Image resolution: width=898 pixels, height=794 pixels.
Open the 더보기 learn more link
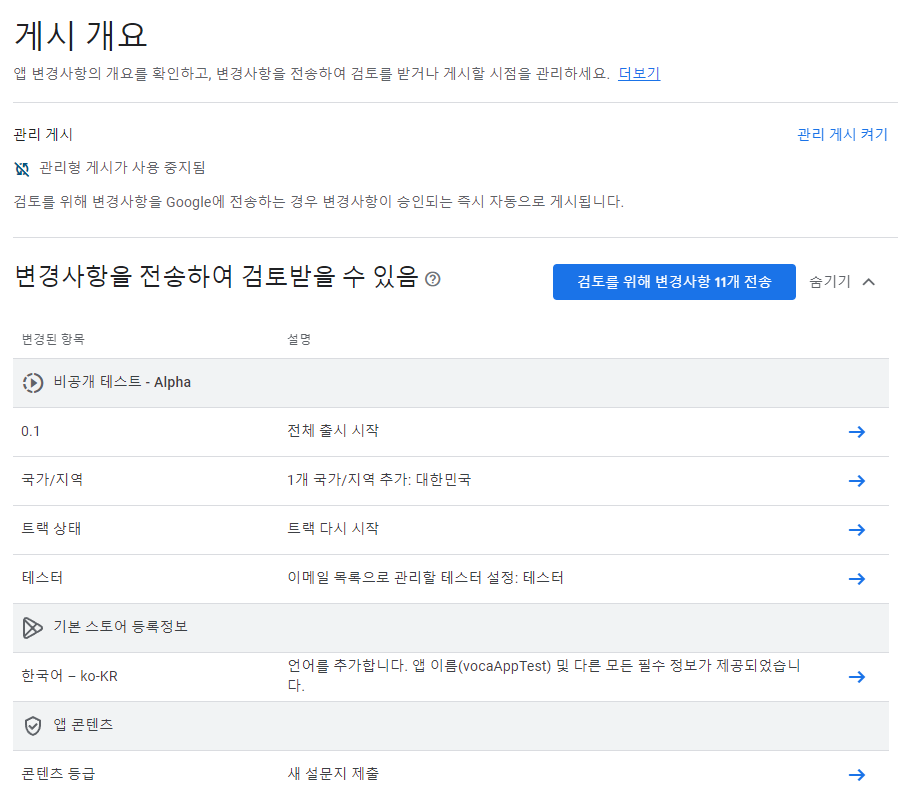[x=639, y=73]
